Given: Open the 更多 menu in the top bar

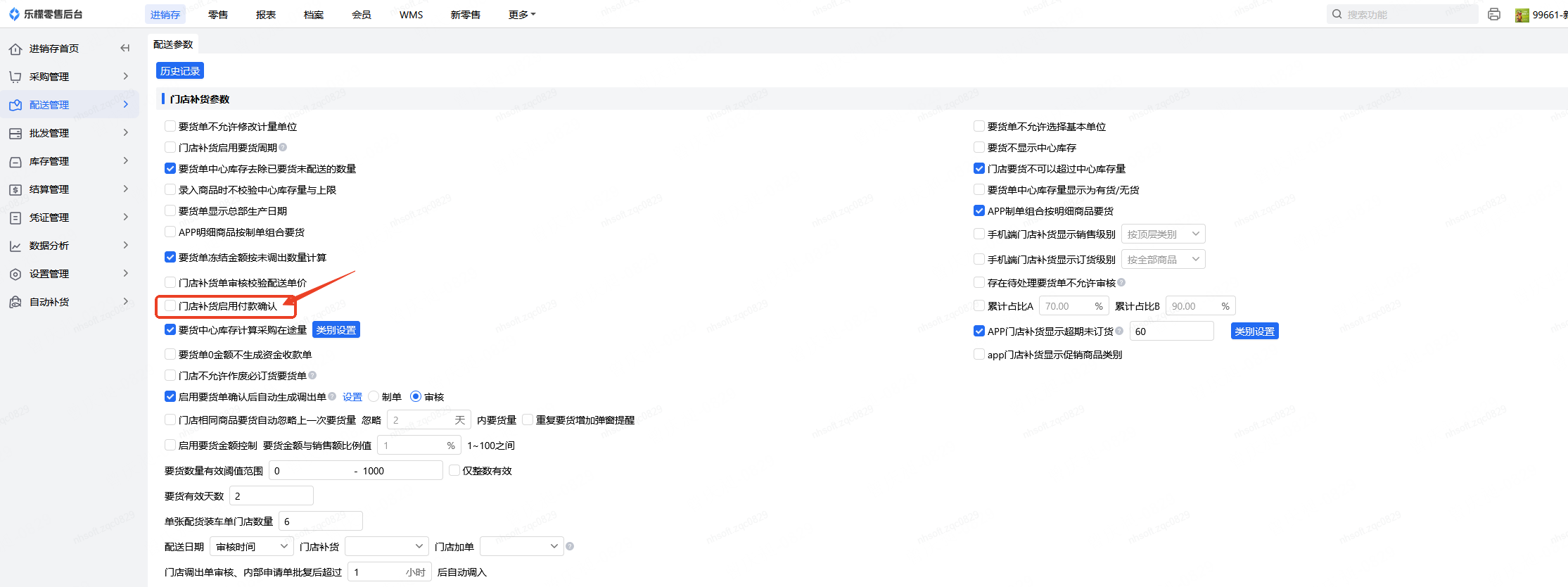Looking at the screenshot, I should [521, 14].
